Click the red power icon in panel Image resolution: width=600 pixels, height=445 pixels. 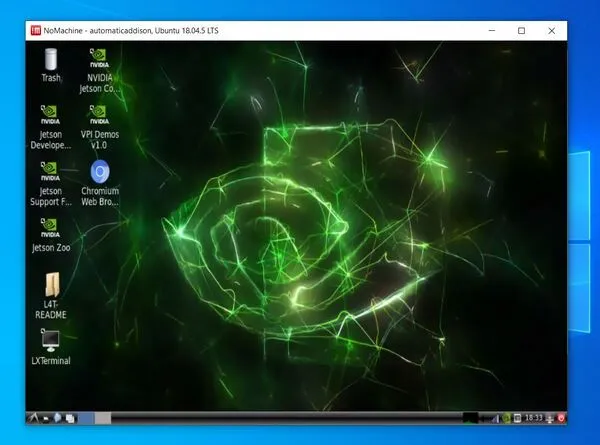[x=562, y=417]
